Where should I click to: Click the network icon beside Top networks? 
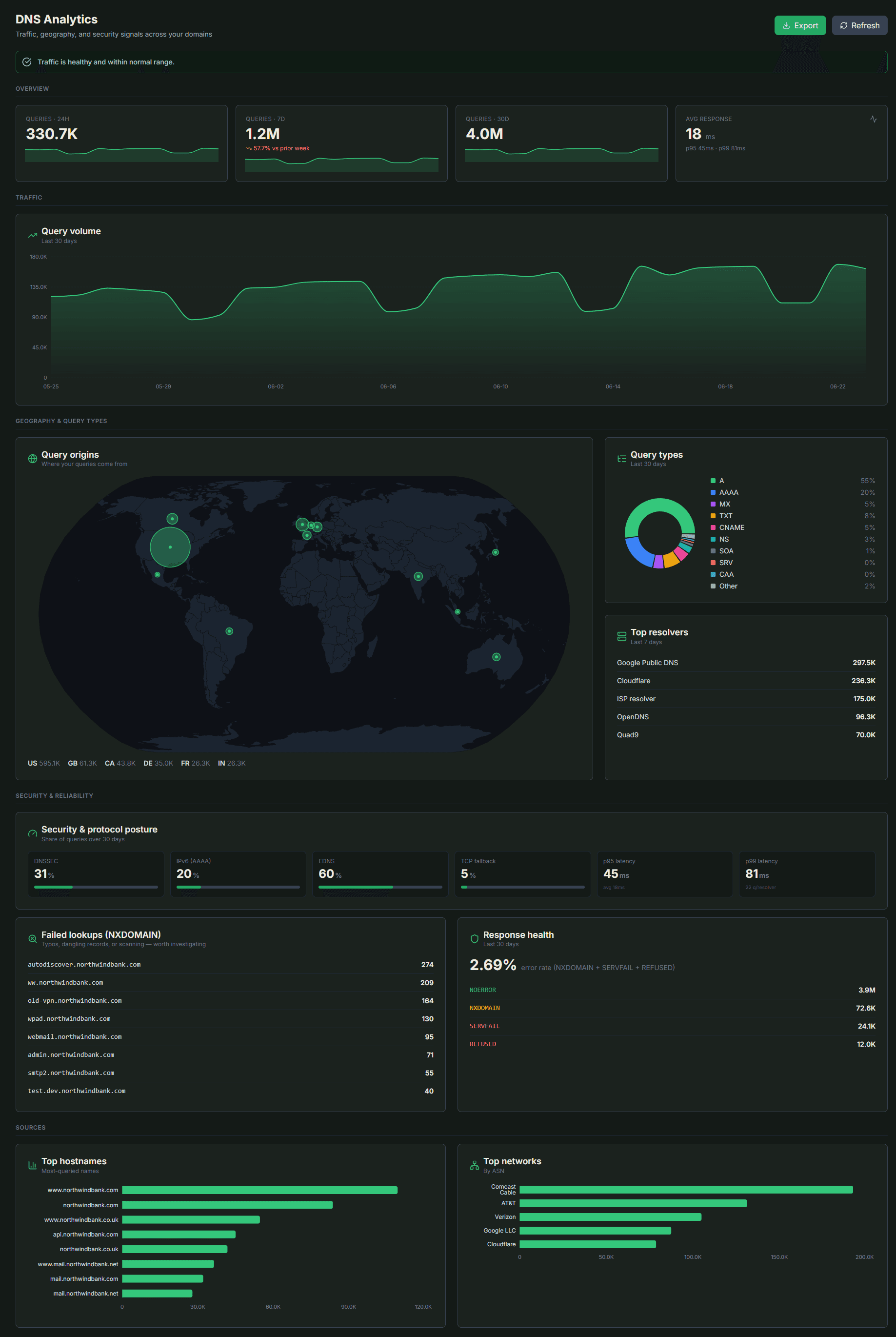(474, 1165)
